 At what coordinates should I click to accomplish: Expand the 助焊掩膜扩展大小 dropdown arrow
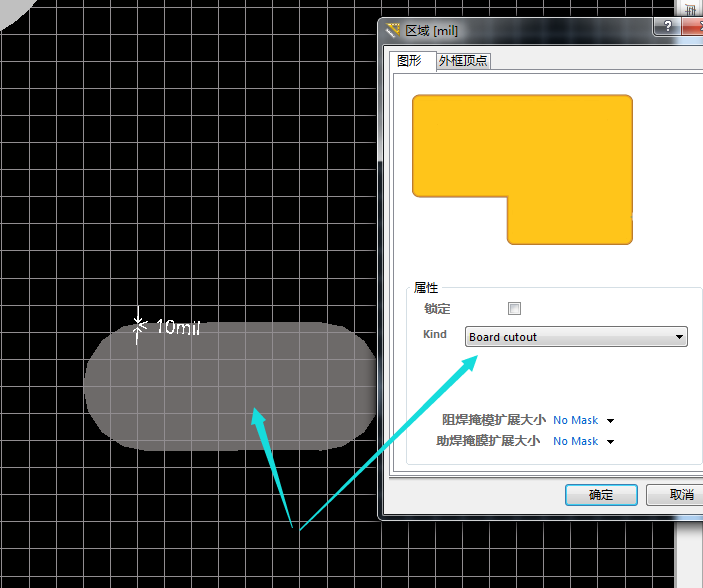click(x=610, y=441)
